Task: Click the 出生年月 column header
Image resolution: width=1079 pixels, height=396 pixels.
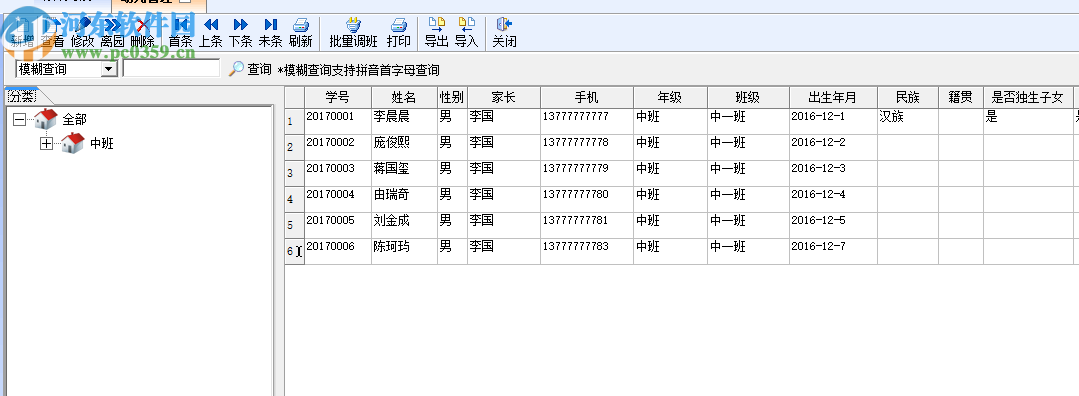Action: pyautogui.click(x=833, y=97)
